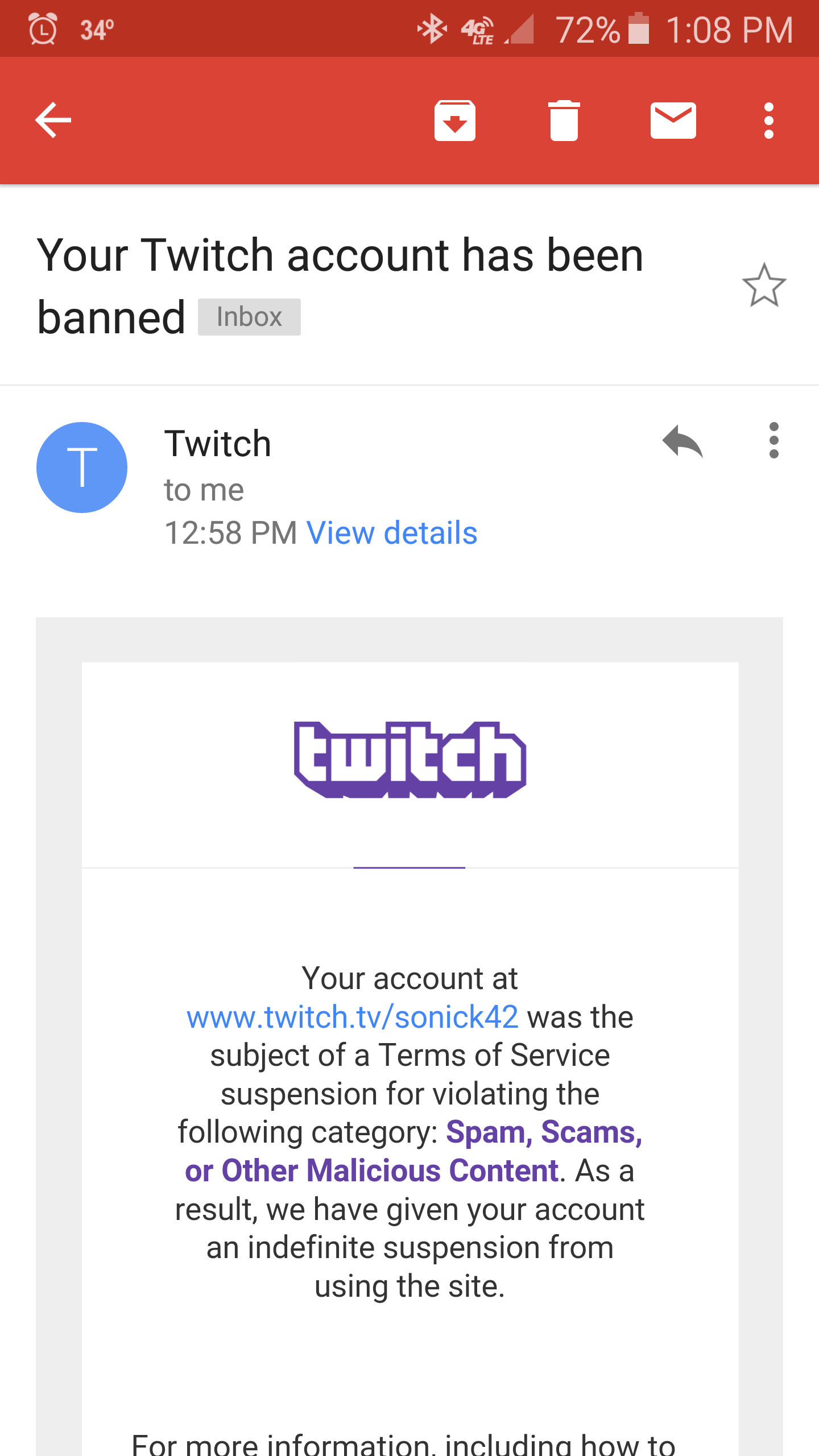
Task: Star this Twitch email
Action: (764, 285)
